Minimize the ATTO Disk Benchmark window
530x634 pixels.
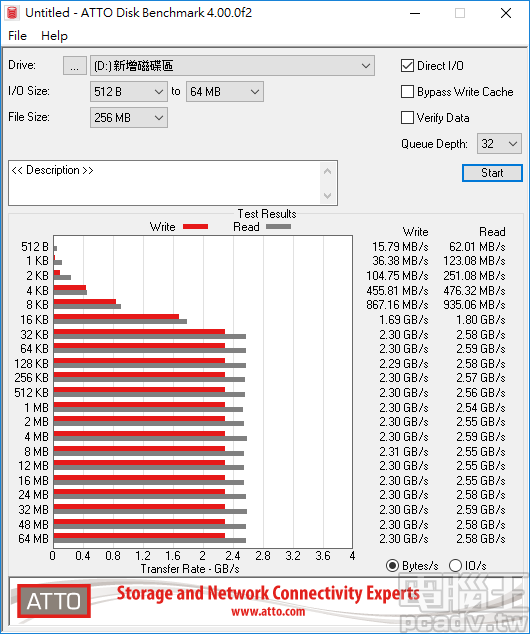415,13
